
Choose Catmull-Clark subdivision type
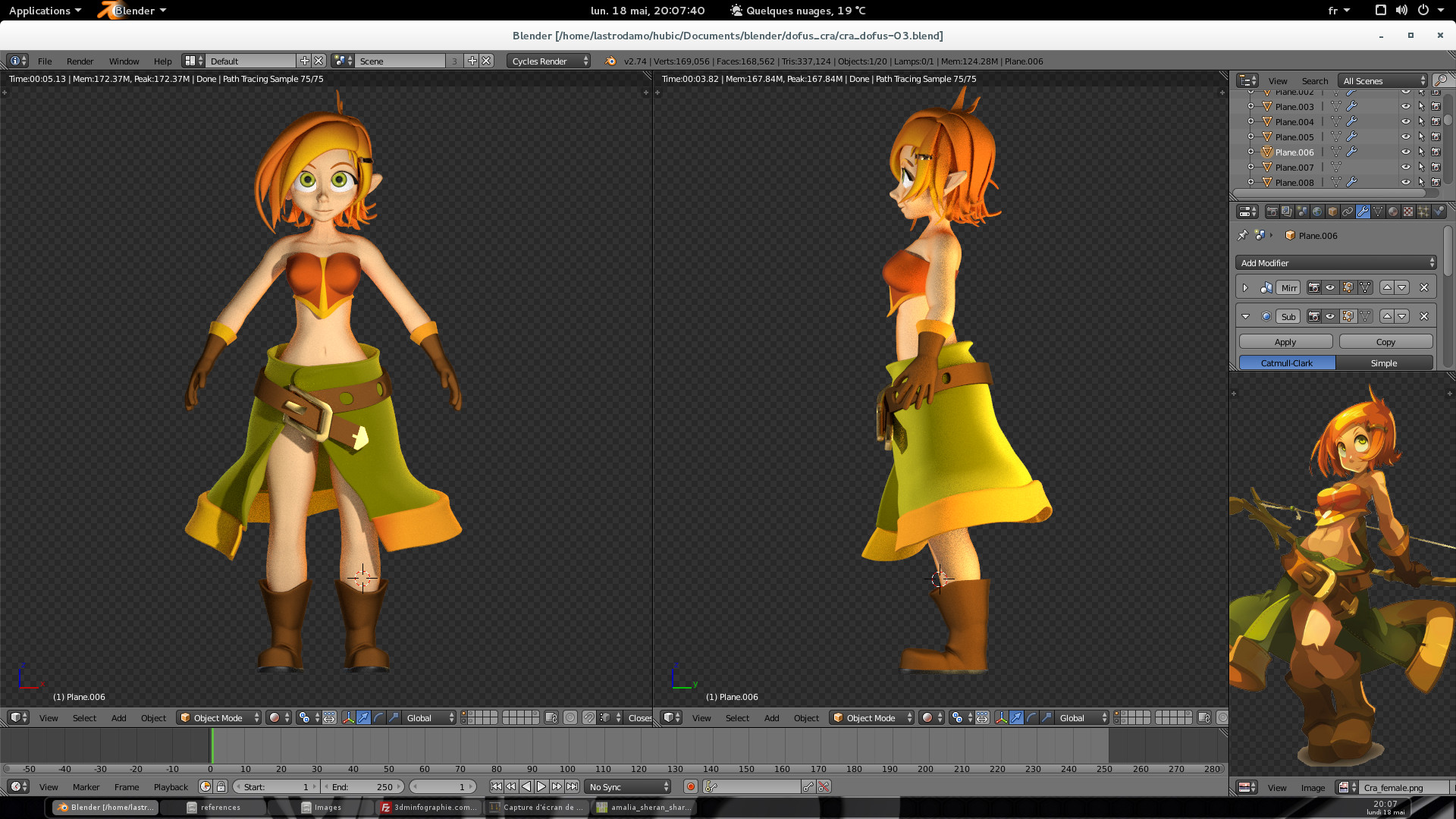(1287, 363)
